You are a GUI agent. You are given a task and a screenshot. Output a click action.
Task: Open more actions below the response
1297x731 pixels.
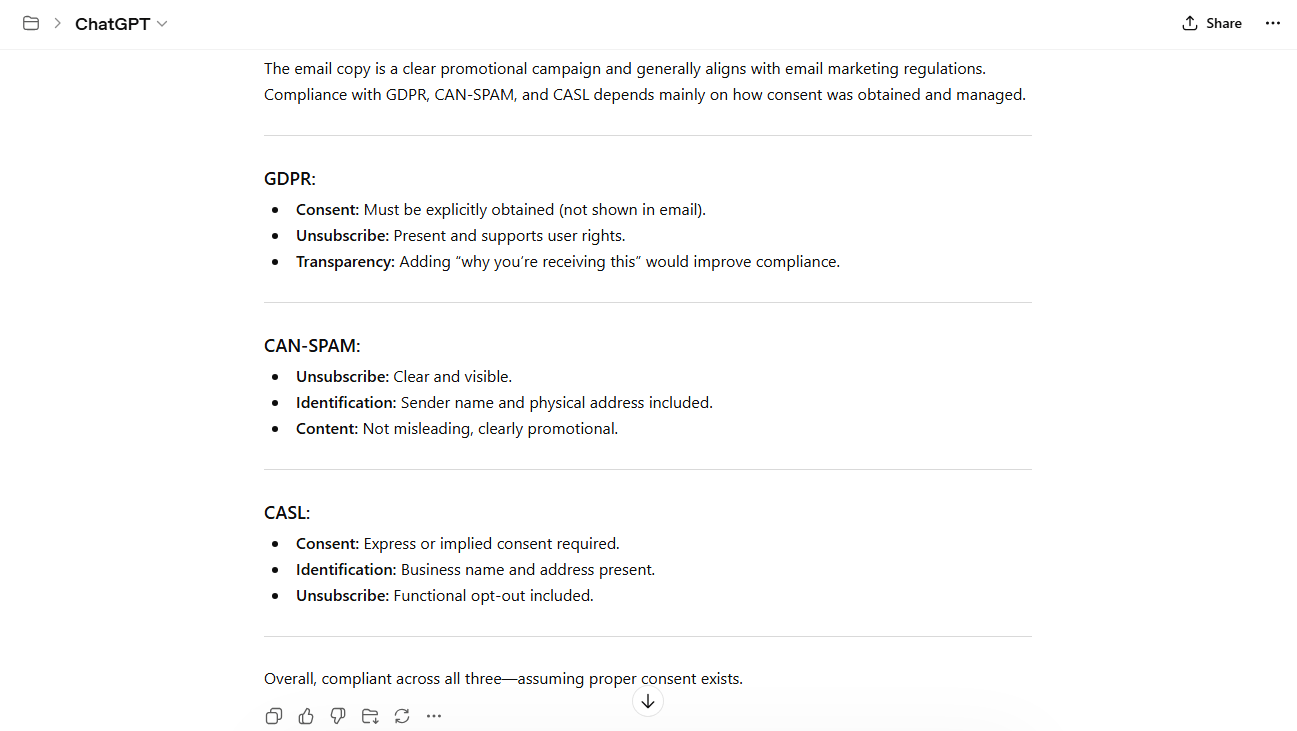434,716
